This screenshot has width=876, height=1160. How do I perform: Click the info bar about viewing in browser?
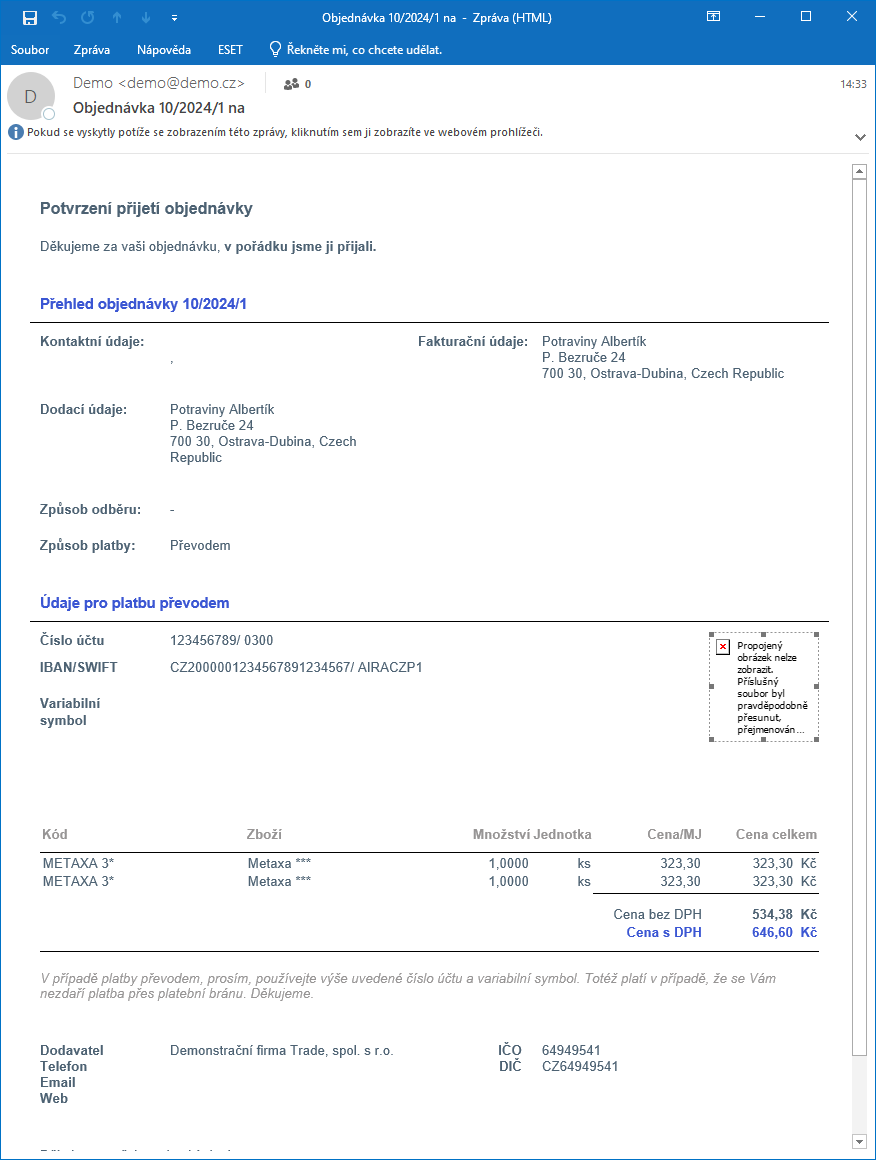click(x=285, y=132)
